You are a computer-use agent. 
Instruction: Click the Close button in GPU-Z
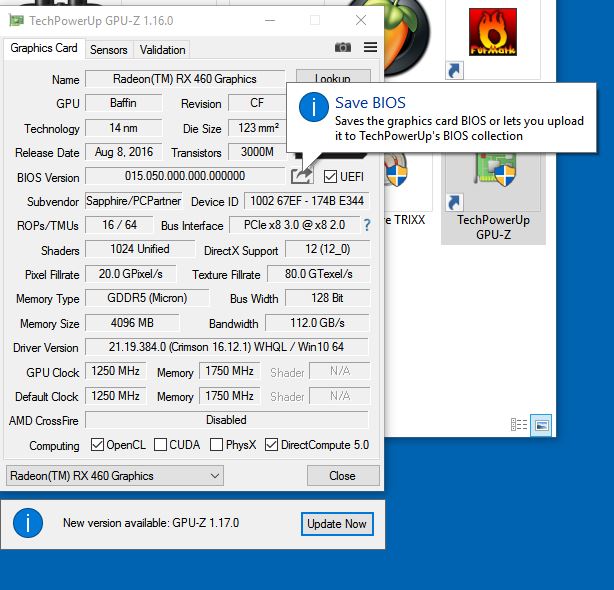pyautogui.click(x=343, y=476)
